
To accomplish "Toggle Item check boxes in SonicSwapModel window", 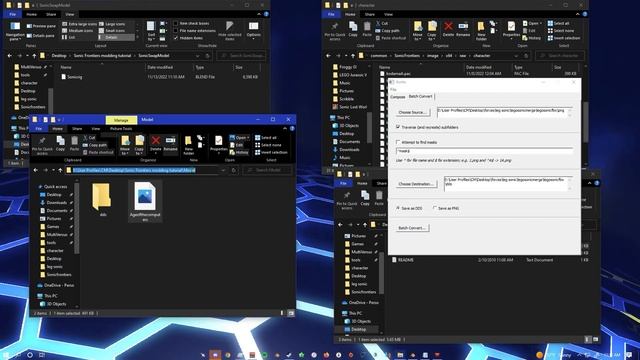I will [x=192, y=23].
